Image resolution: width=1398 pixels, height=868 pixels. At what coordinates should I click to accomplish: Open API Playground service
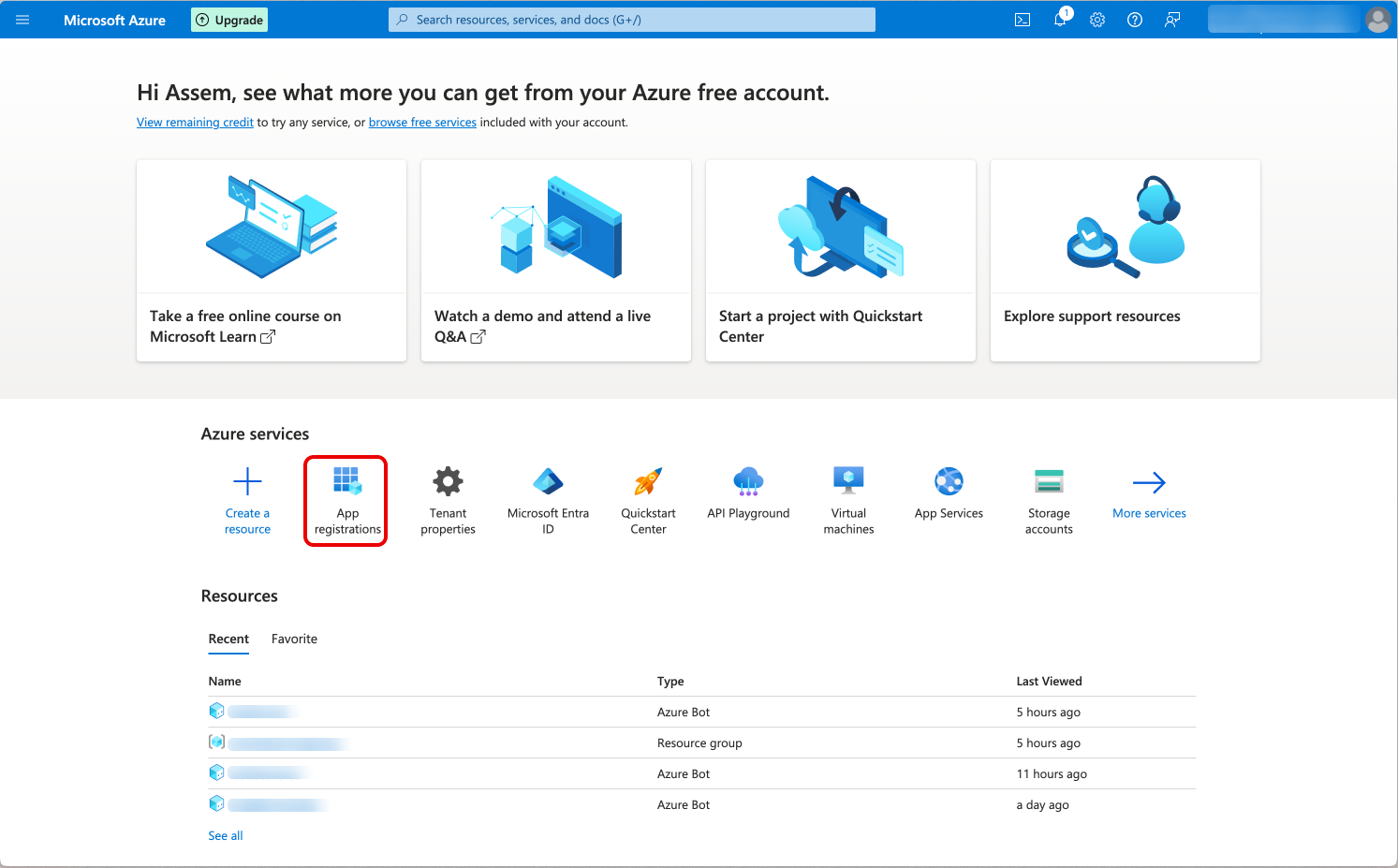(x=748, y=493)
